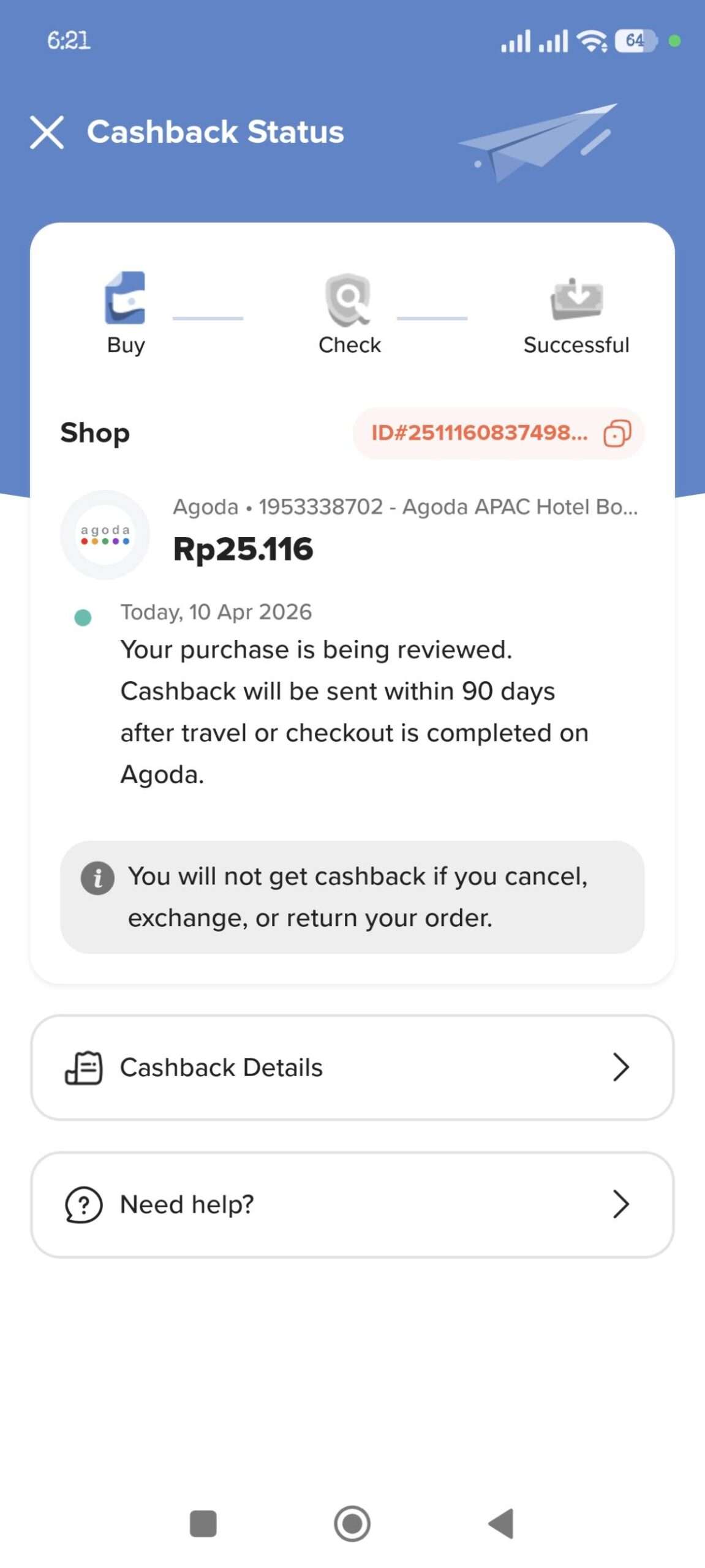Expand Need help chevron arrow
The width and height of the screenshot is (705, 1568).
coord(620,1204)
